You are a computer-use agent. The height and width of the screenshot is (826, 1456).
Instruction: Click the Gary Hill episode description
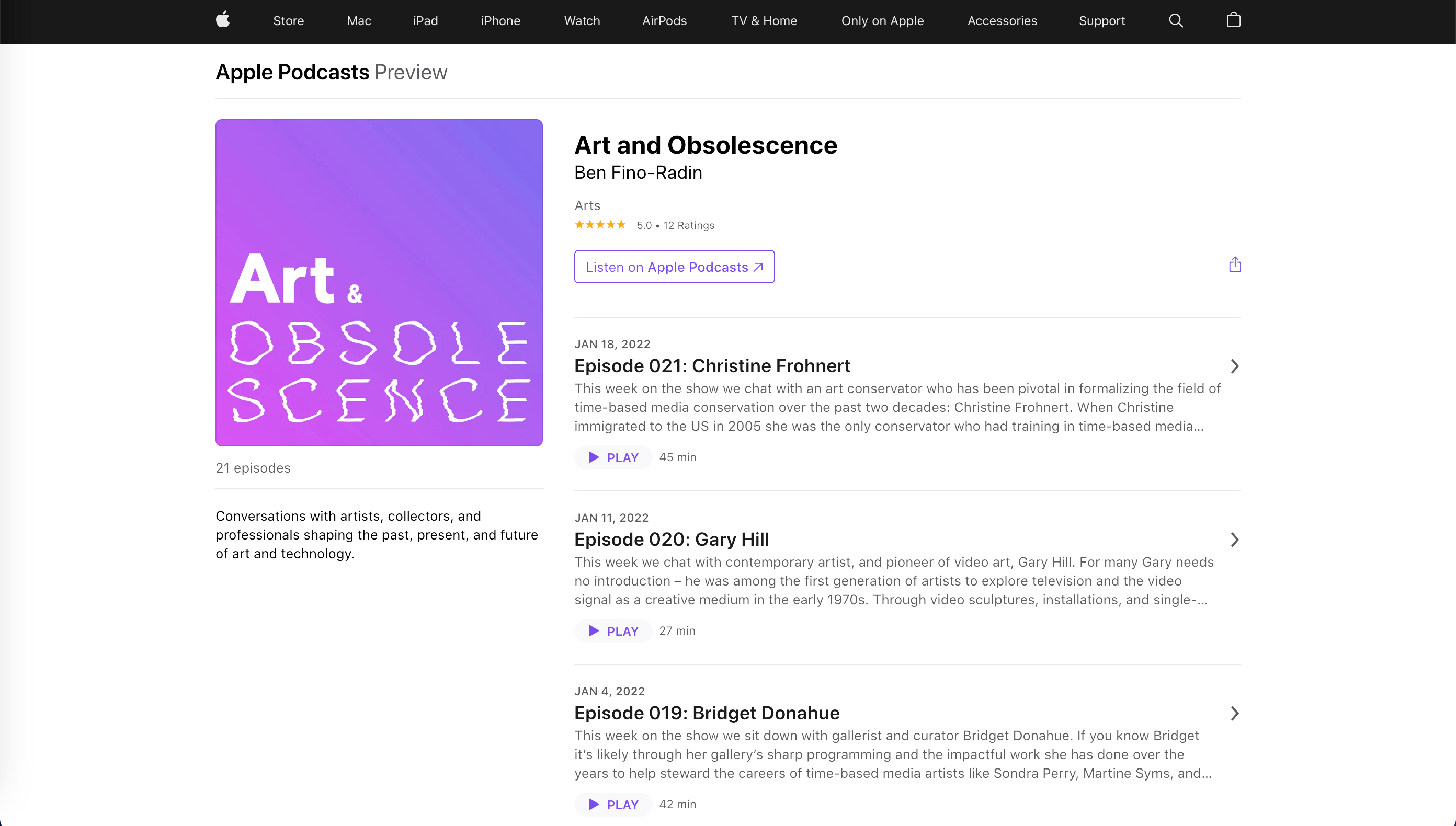894,581
